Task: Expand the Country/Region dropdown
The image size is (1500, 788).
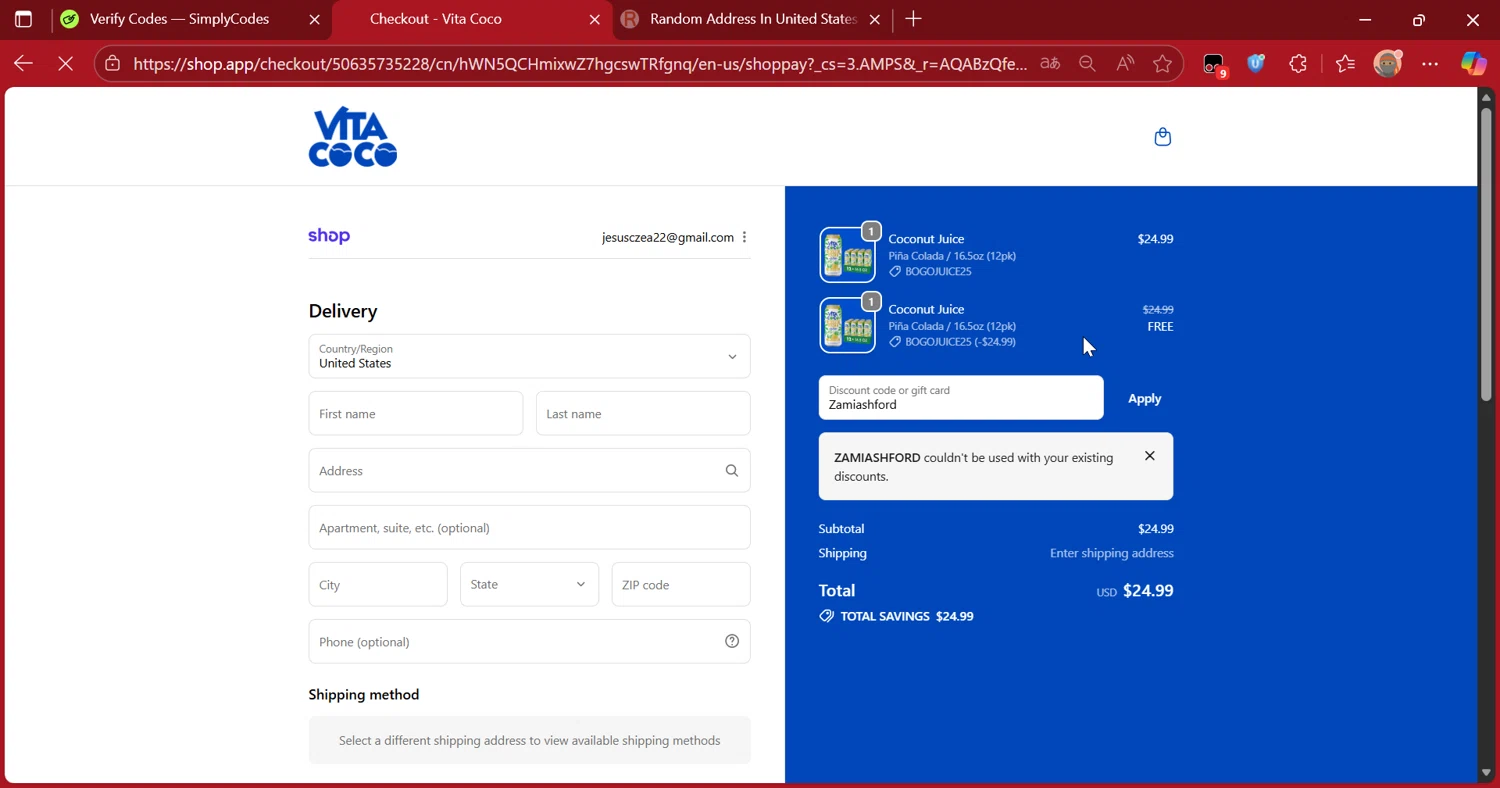Action: point(529,356)
